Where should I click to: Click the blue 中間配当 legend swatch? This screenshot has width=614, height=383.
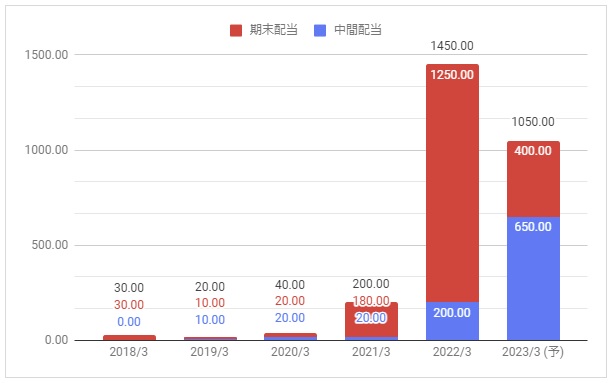click(x=320, y=31)
